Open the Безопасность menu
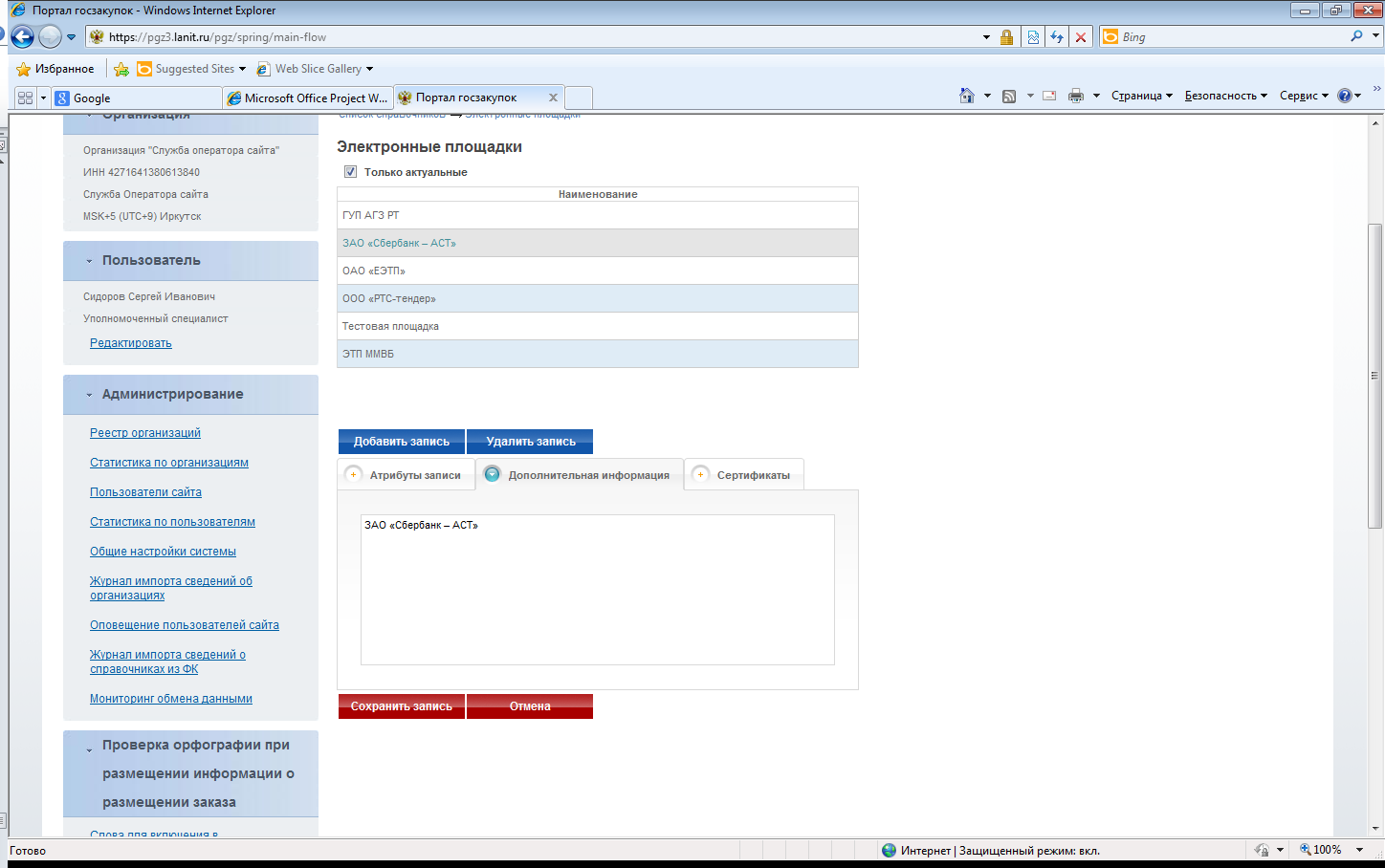This screenshot has width=1385, height=868. (x=1225, y=96)
